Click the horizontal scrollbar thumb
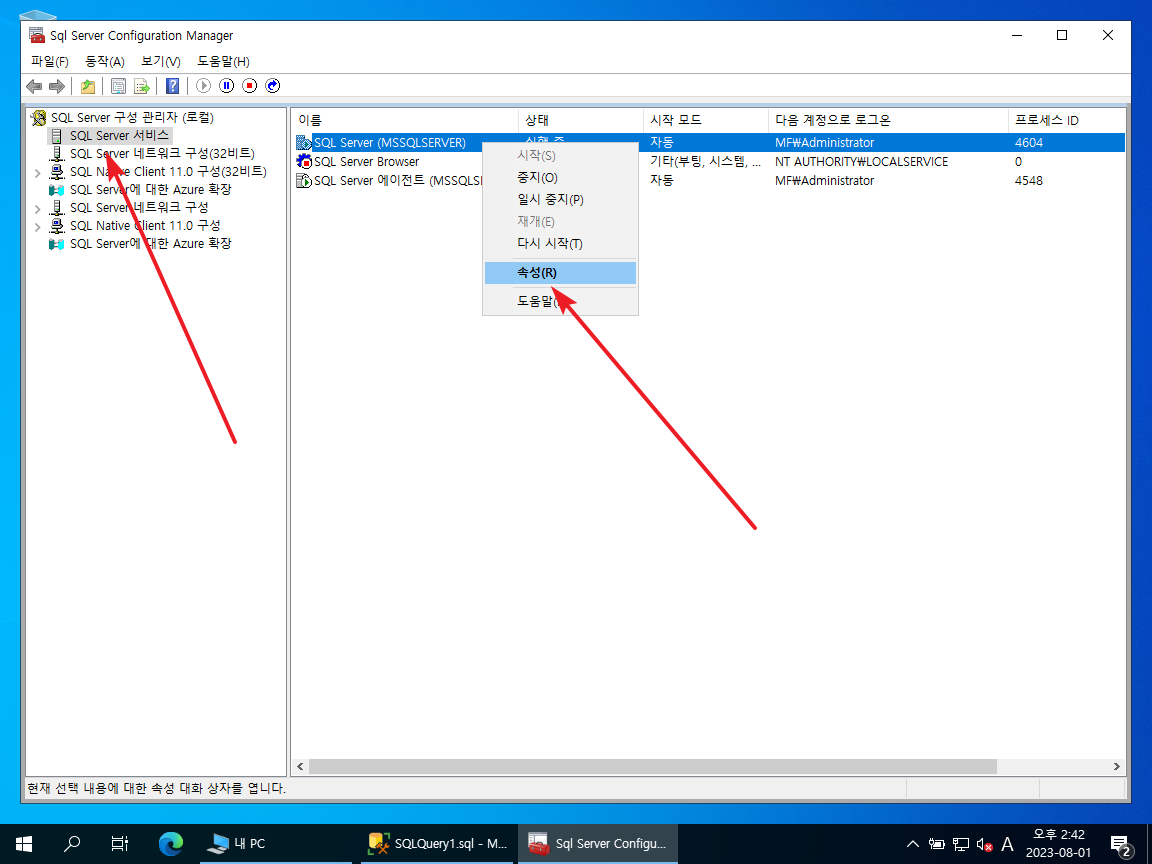 (652, 766)
